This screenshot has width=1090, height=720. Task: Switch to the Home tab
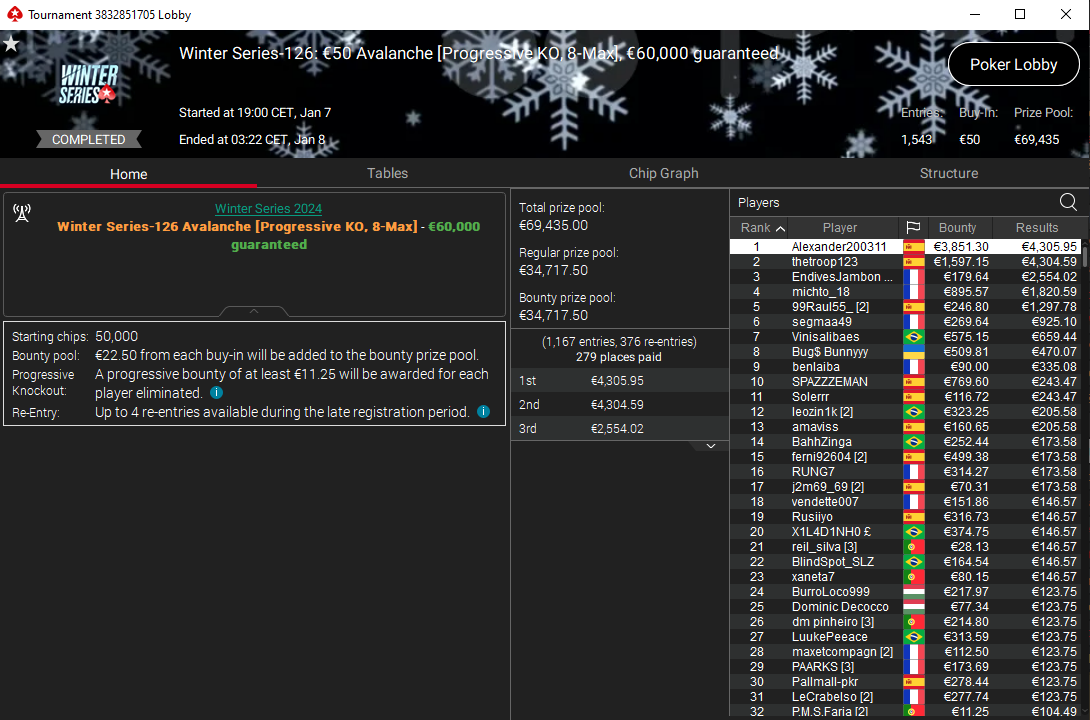pos(129,174)
